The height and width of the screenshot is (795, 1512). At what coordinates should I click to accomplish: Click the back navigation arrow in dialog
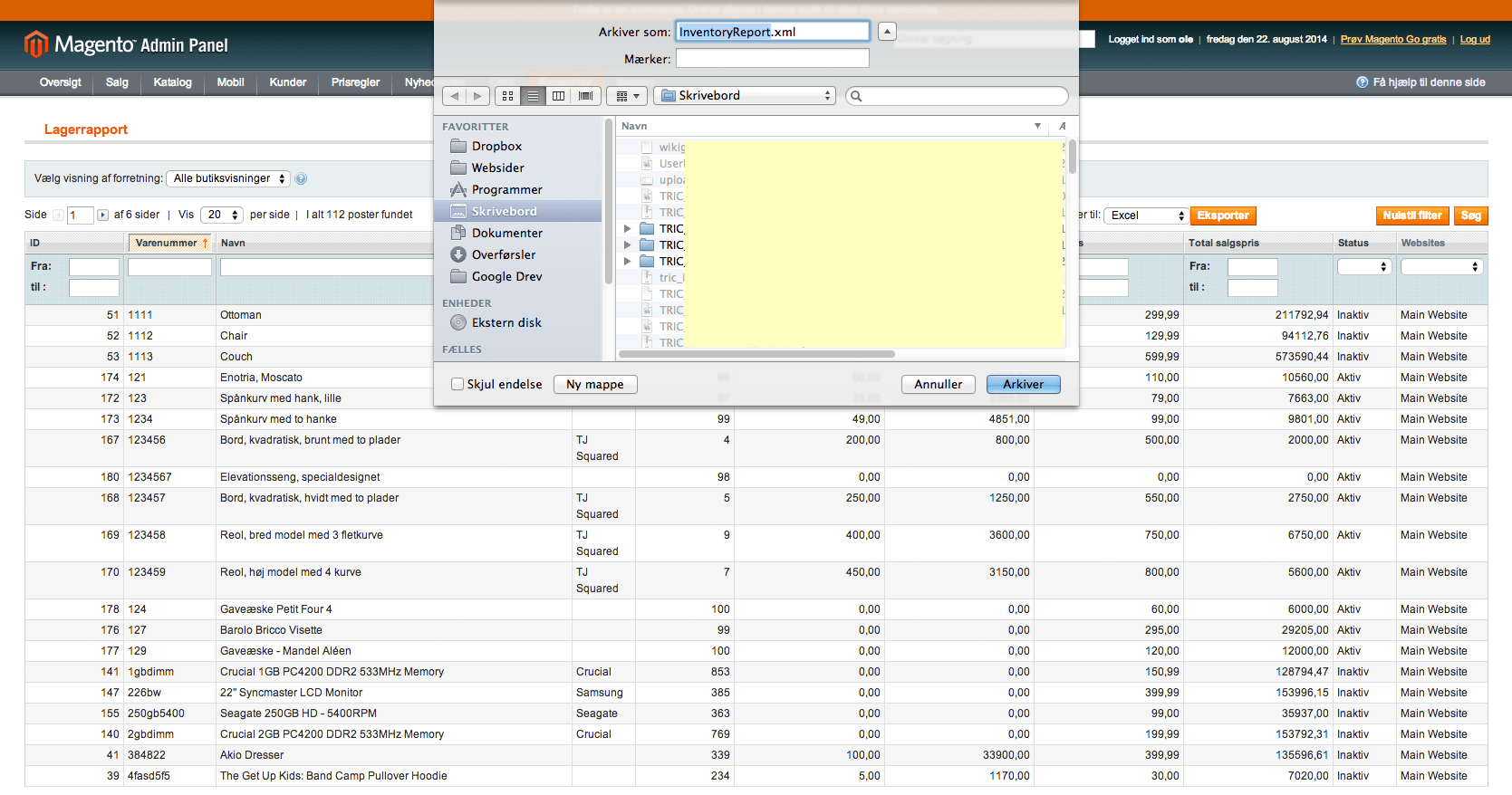[x=455, y=96]
